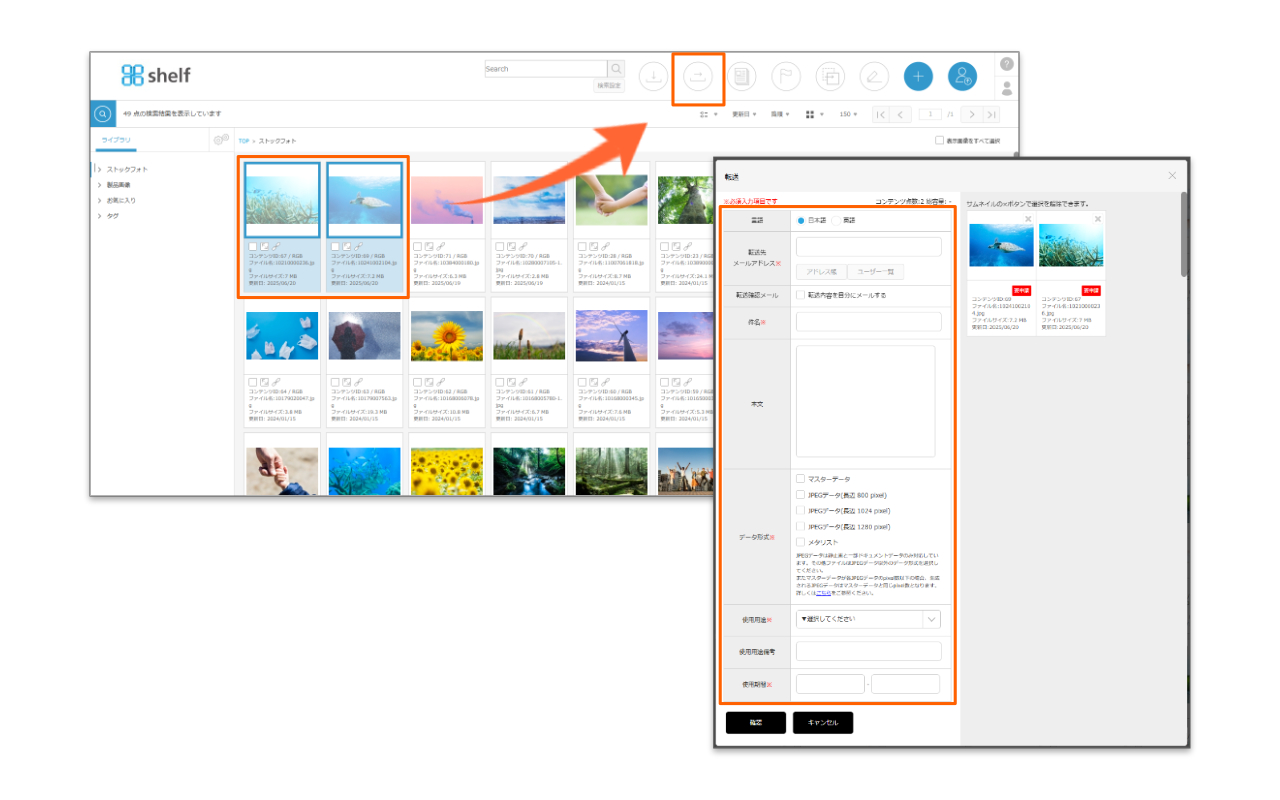Screen dimensions: 1280x800
Task: Click the pencil edit icon in toolbar
Action: coord(874,77)
